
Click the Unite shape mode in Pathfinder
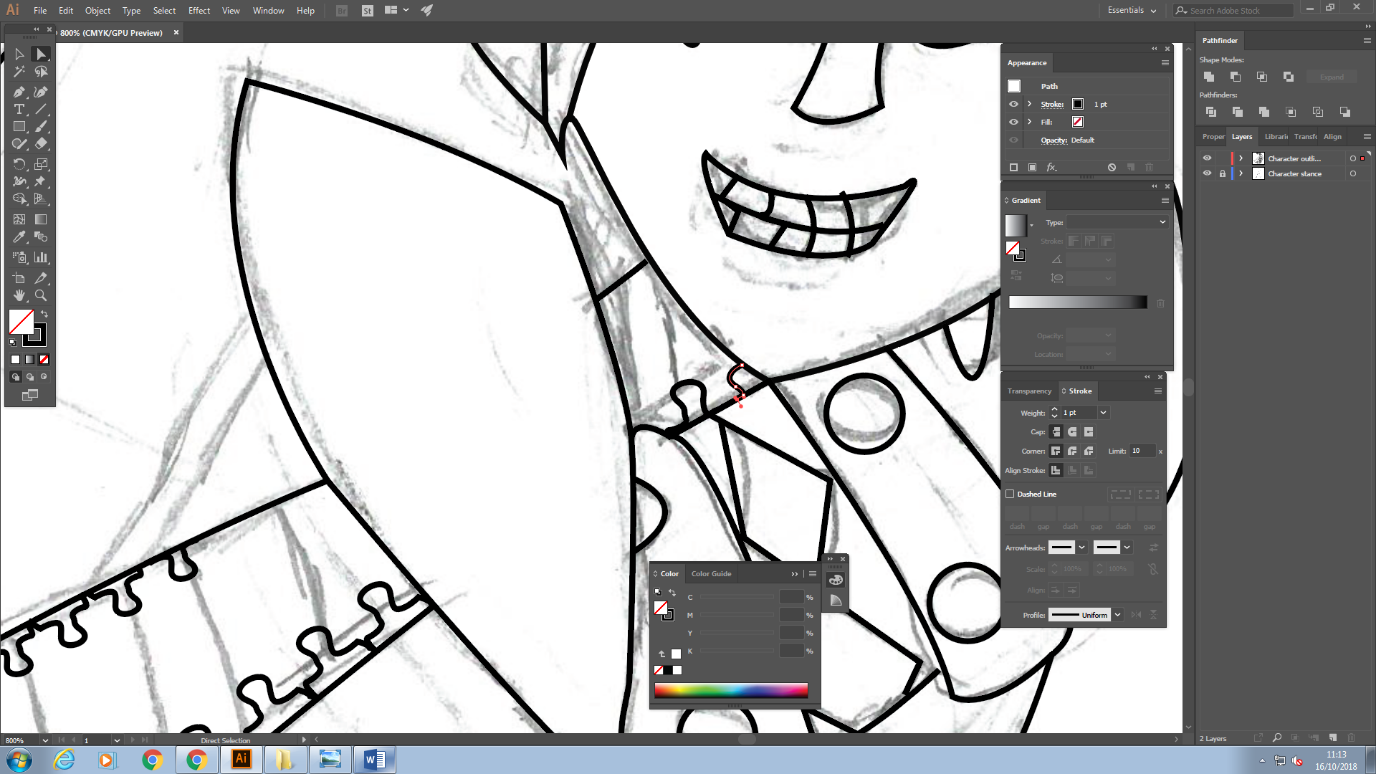pyautogui.click(x=1209, y=77)
